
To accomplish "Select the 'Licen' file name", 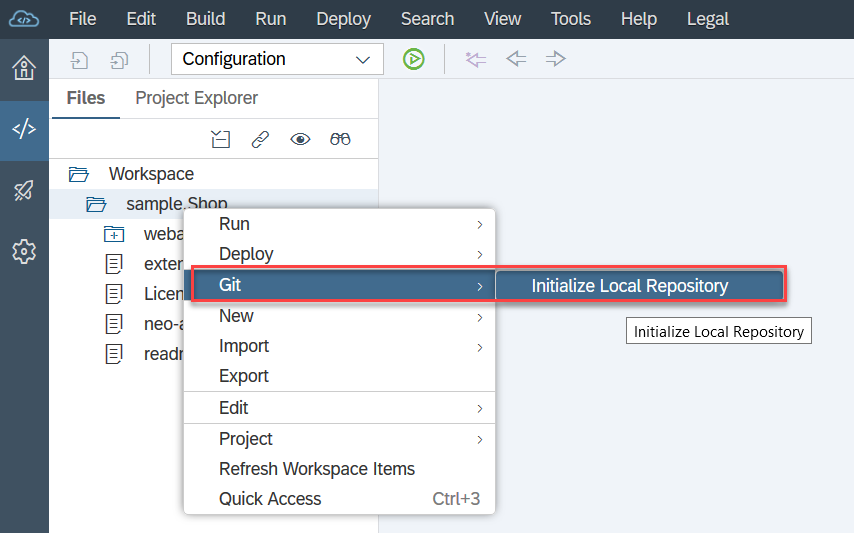I will (163, 294).
